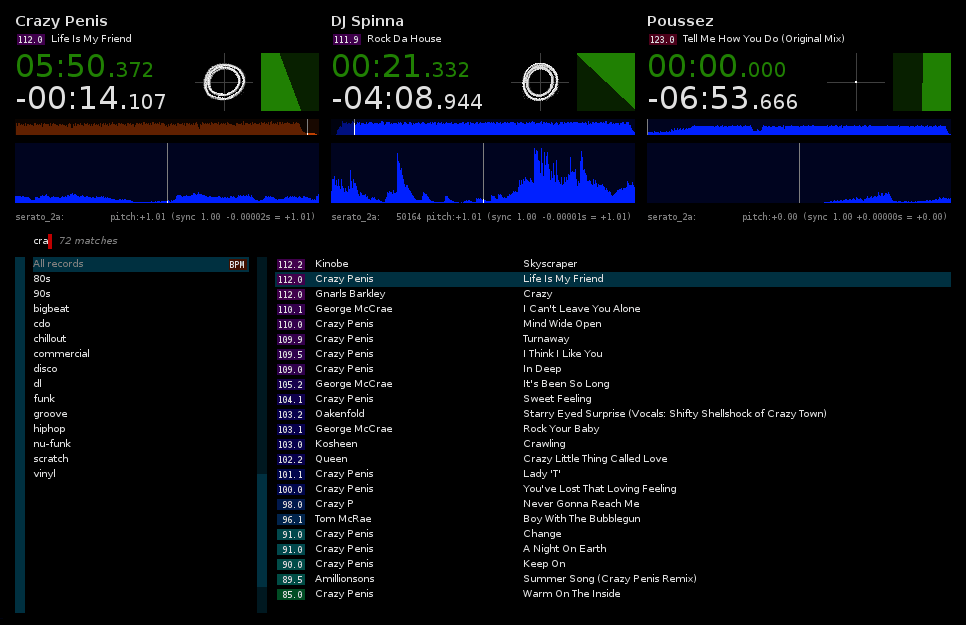This screenshot has height=625, width=966.
Task: Select the Kinobe Skyscraper track
Action: point(613,264)
